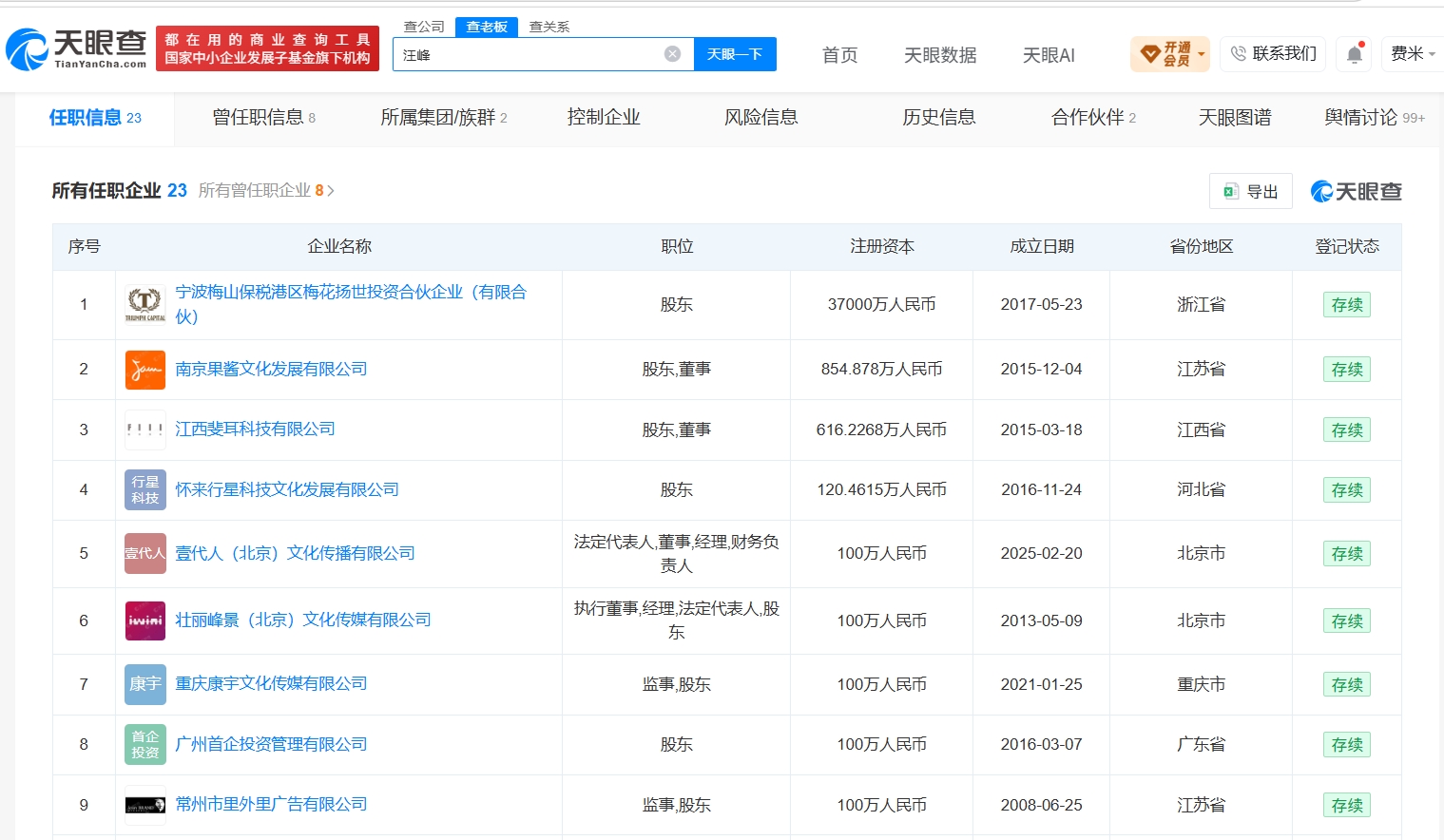Open 所有曾任职企业 8 link
Image resolution: width=1444 pixels, height=840 pixels.
(266, 191)
